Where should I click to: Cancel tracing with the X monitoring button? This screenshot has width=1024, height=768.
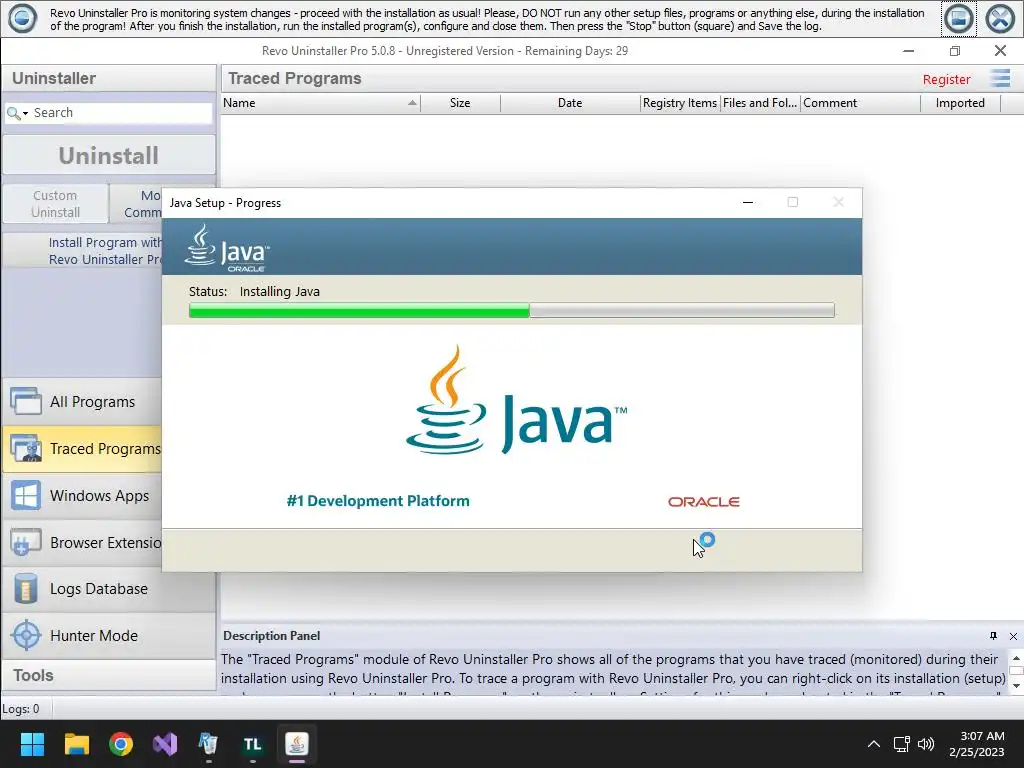[x=1000, y=18]
